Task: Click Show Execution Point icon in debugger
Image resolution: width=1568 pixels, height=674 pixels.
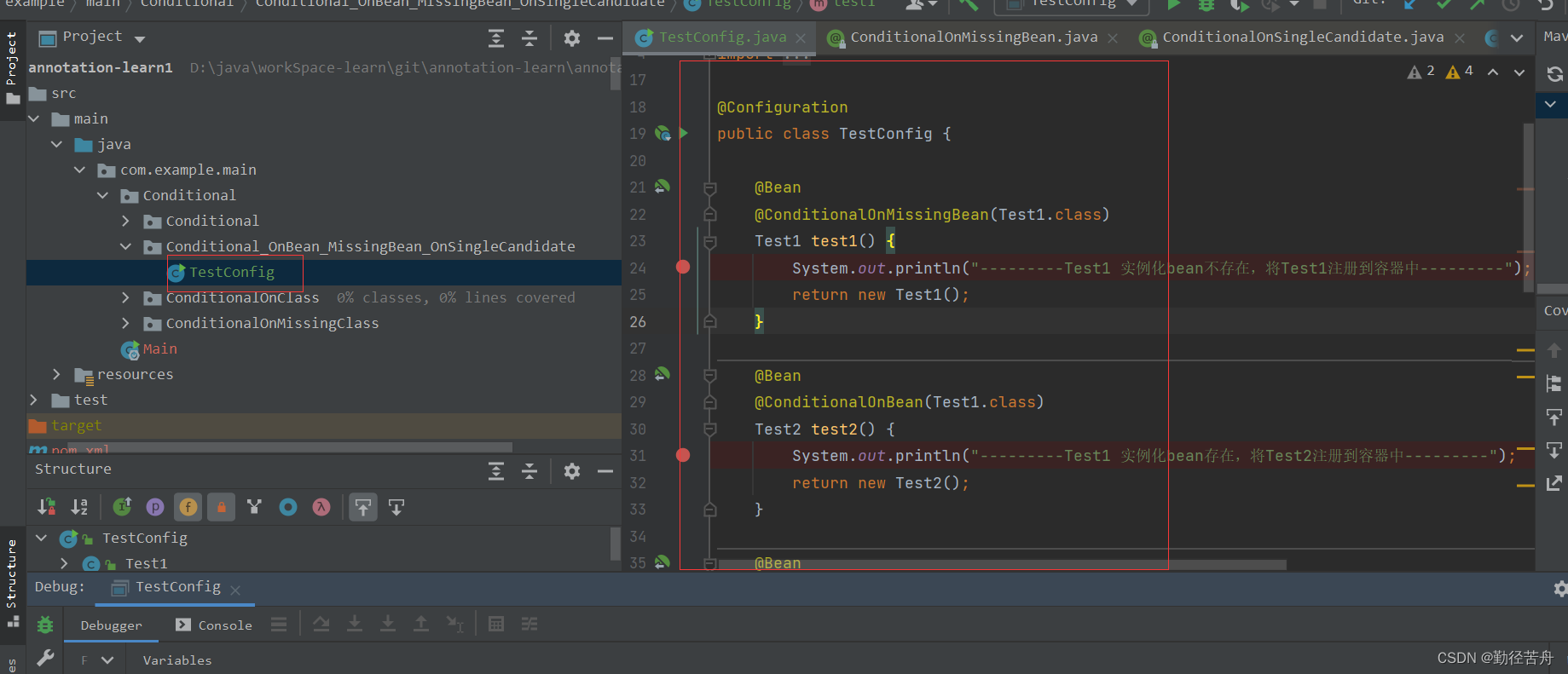Action: (279, 625)
